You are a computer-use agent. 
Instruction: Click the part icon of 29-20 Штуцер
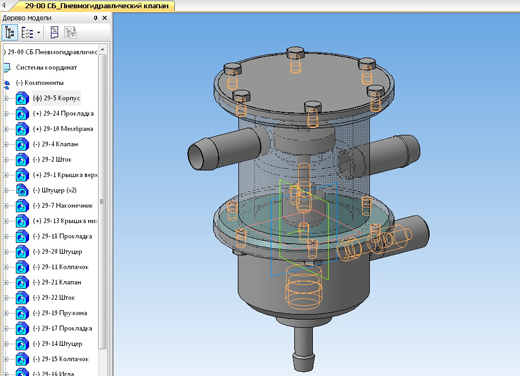[22, 252]
